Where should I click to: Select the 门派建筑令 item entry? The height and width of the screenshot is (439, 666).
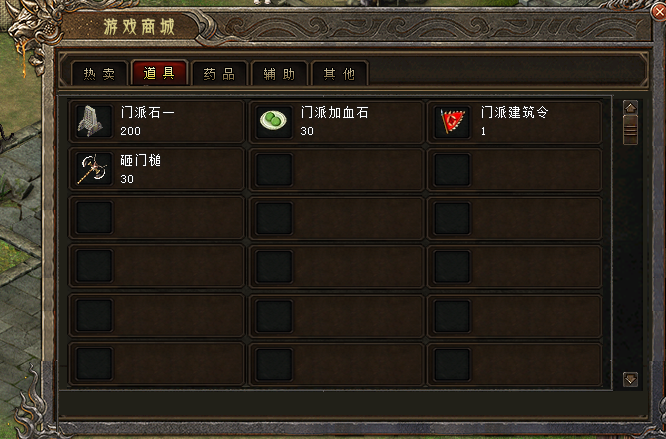(x=515, y=121)
